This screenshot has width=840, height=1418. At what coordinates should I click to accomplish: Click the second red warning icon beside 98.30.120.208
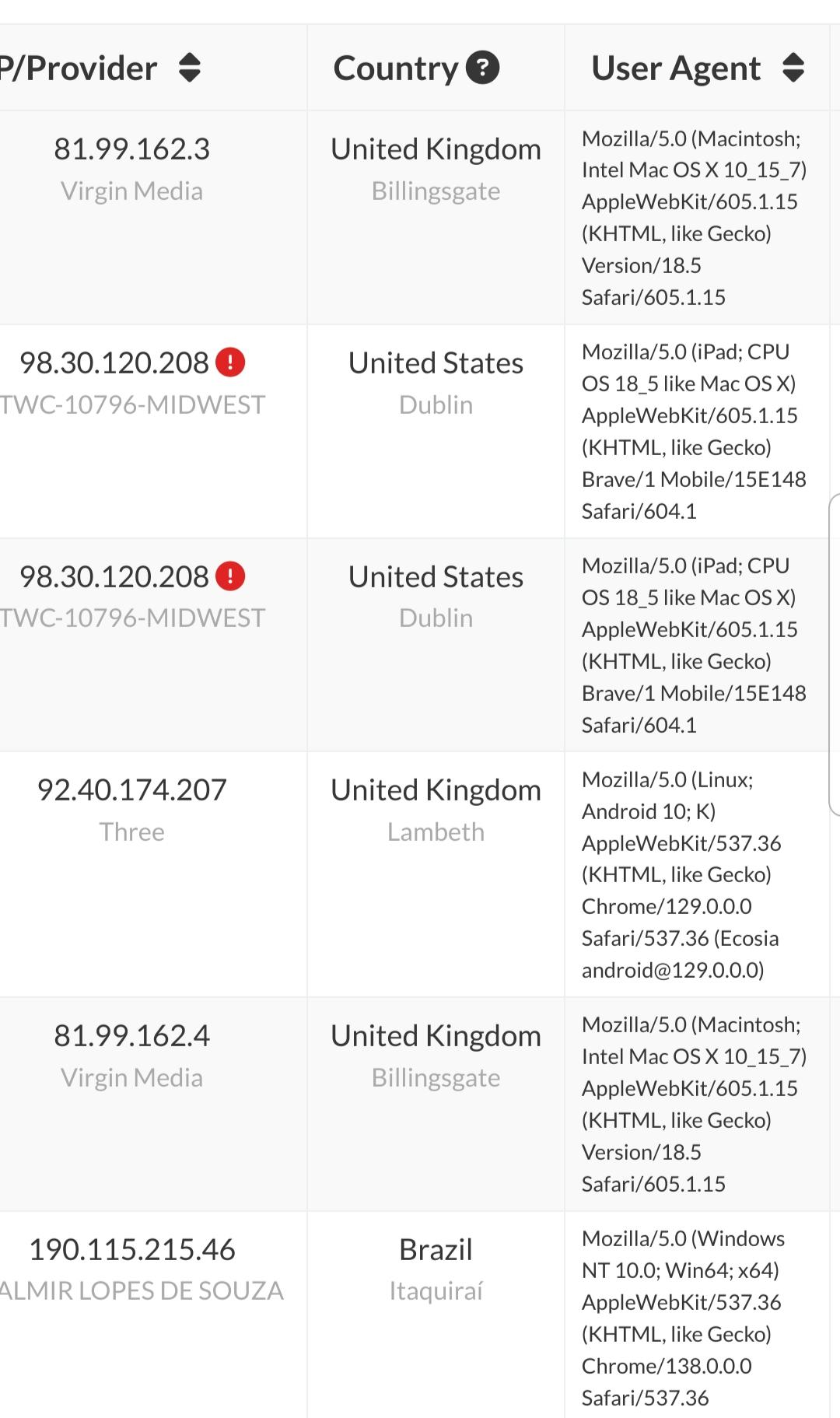pos(230,576)
